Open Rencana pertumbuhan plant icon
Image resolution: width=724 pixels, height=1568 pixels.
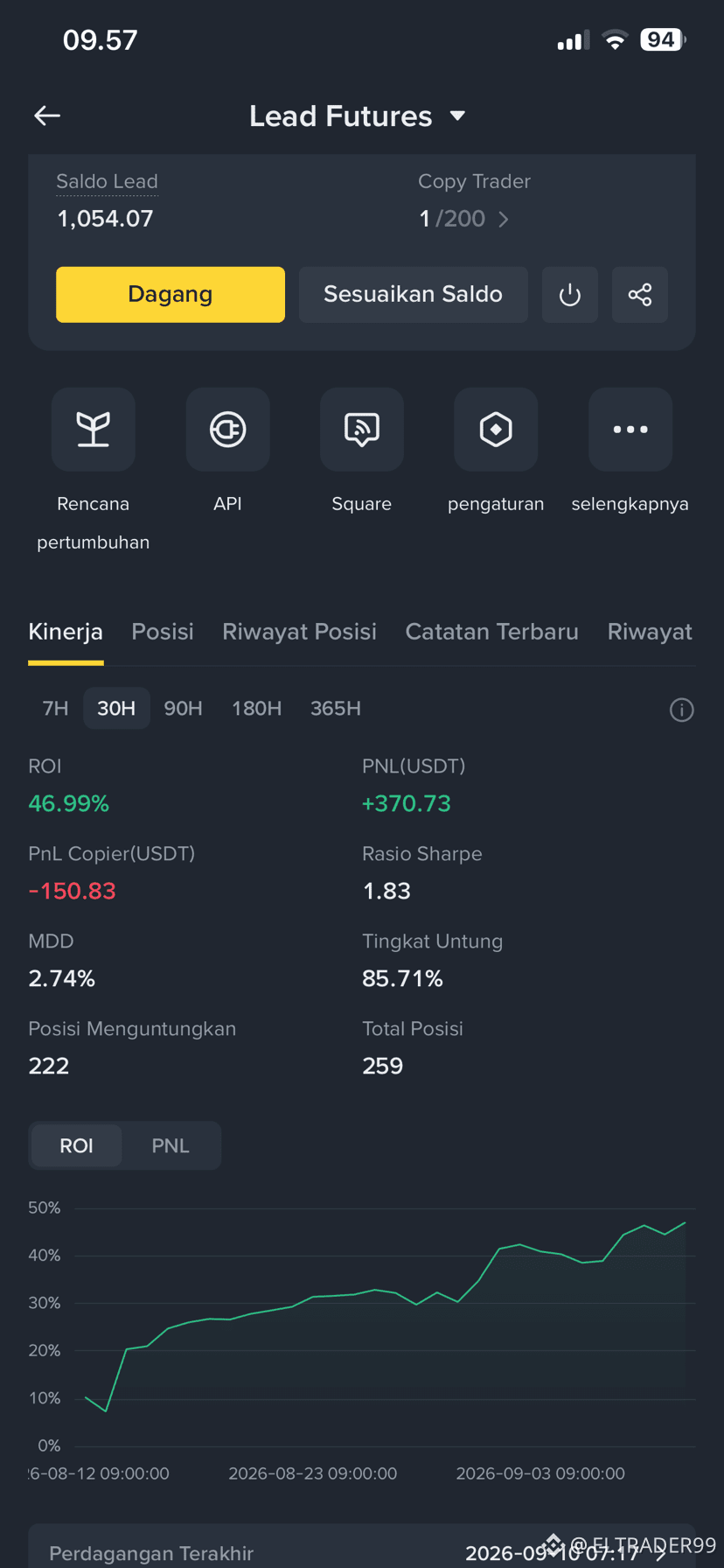(x=94, y=430)
